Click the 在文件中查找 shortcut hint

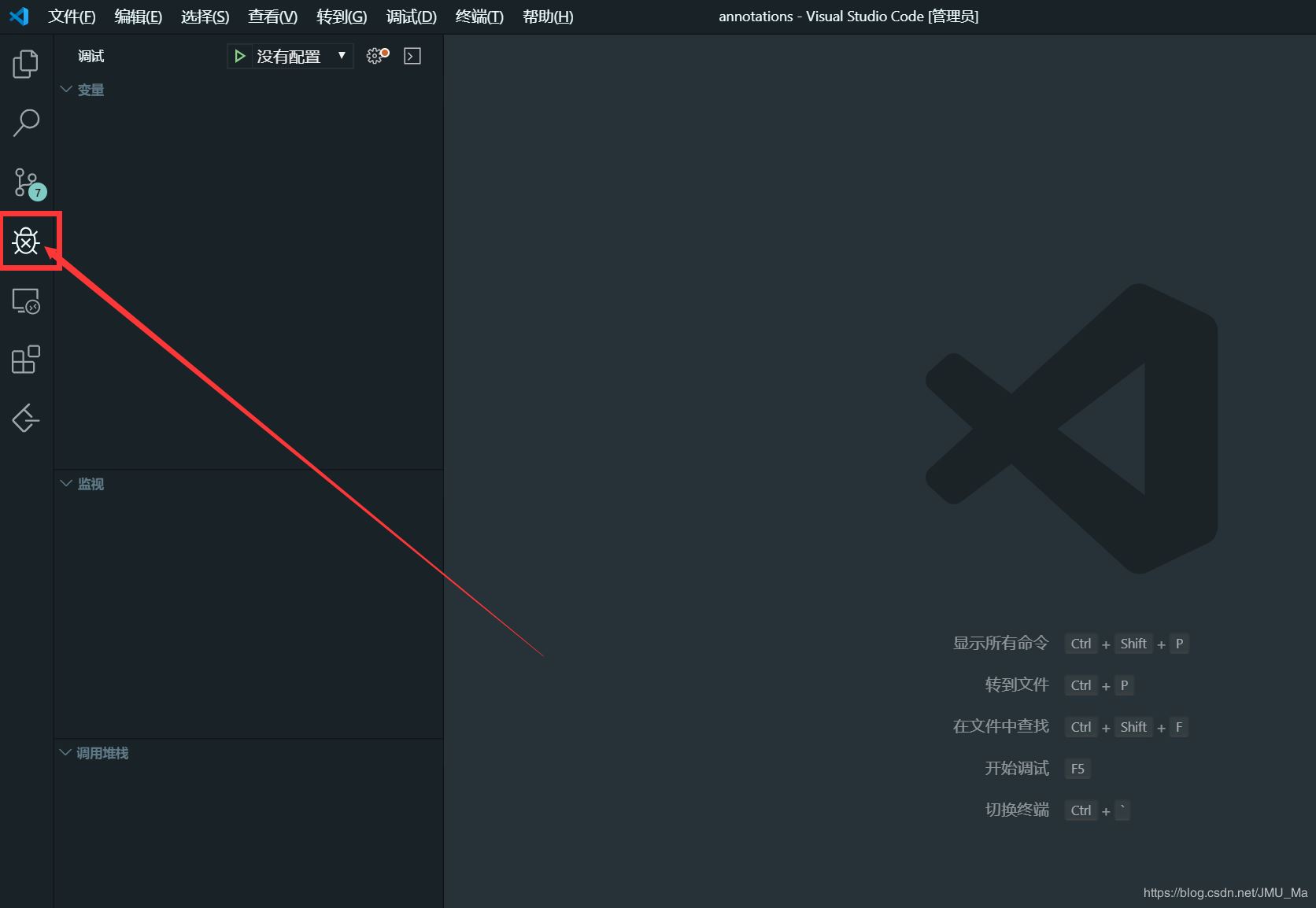[x=1001, y=727]
